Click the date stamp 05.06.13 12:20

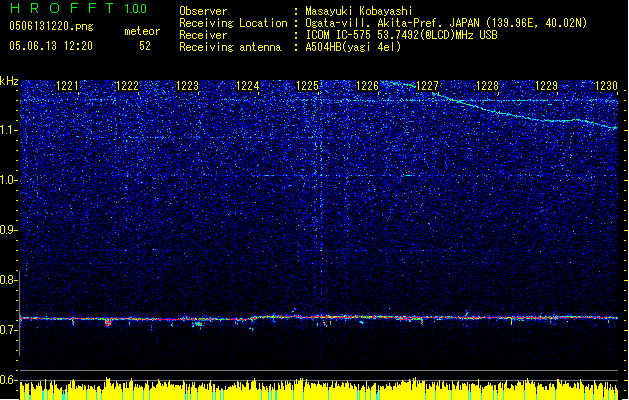[51, 46]
